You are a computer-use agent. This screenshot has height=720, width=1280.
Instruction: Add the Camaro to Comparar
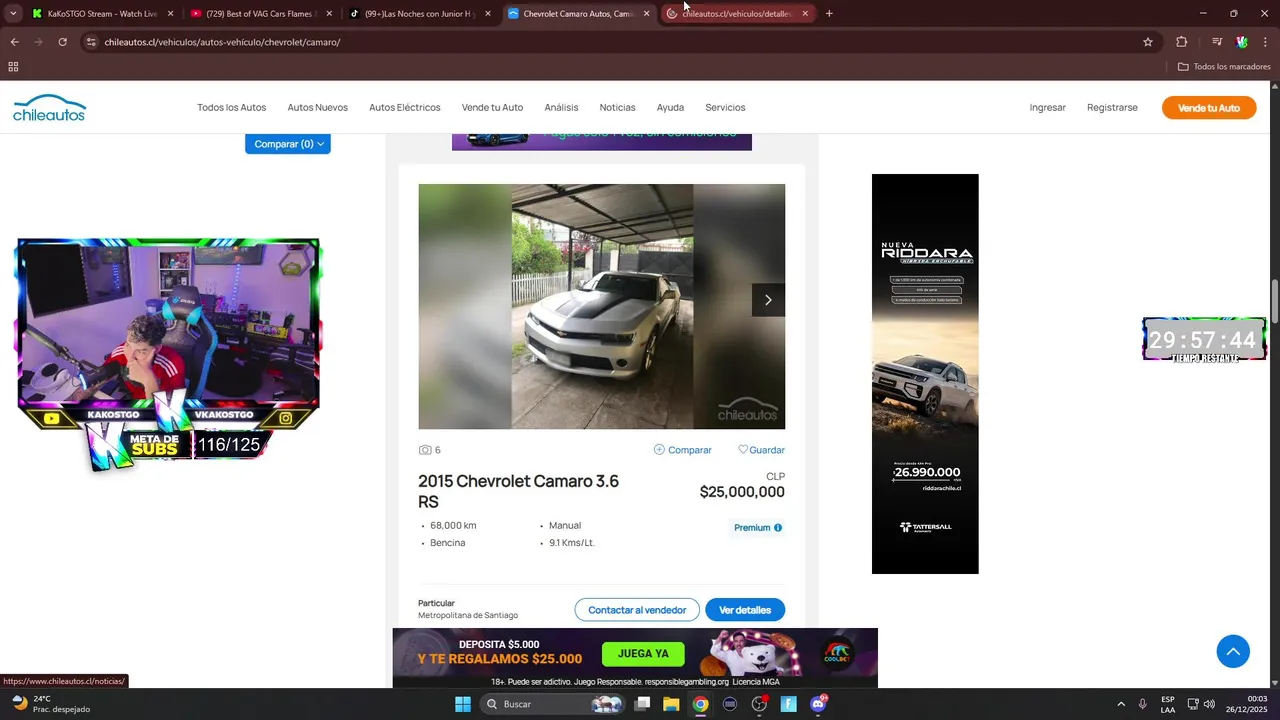point(682,450)
